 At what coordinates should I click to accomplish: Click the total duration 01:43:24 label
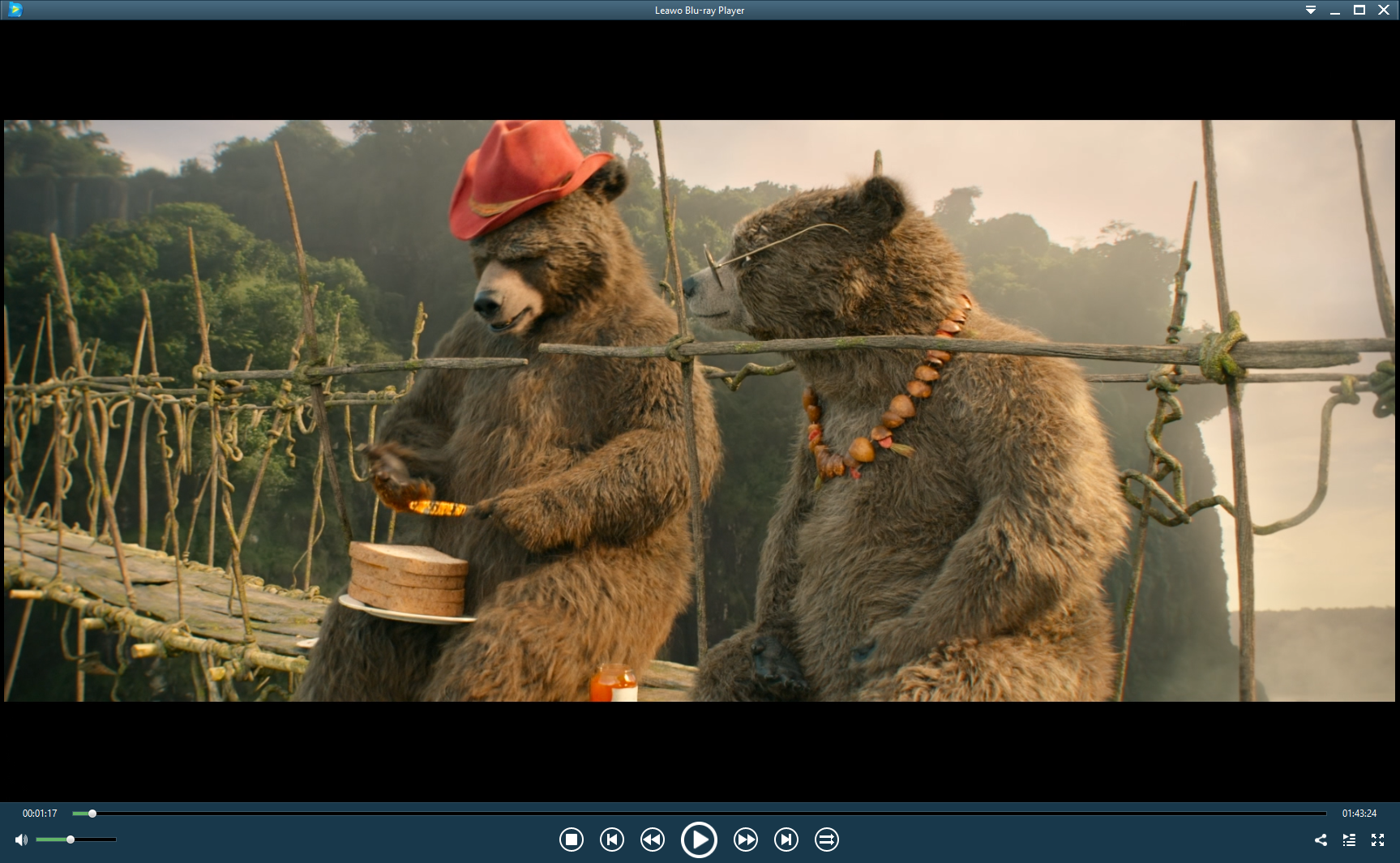(1359, 814)
